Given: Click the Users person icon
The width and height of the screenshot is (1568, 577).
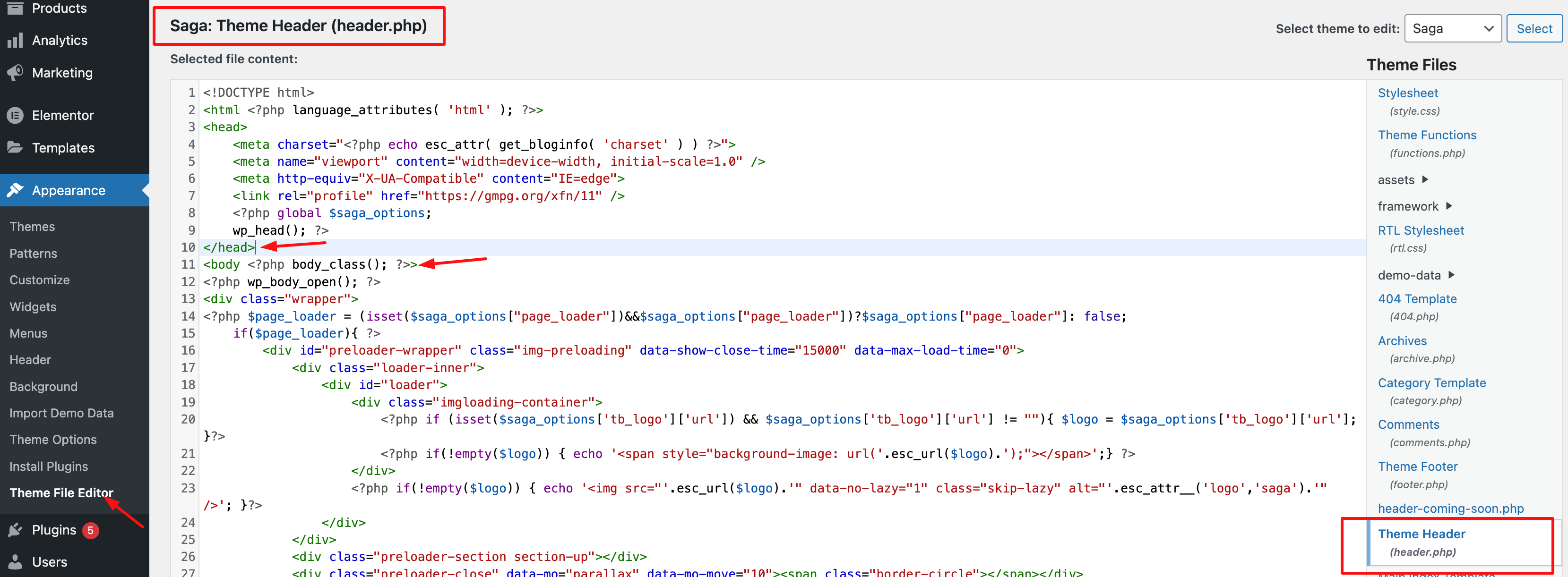Looking at the screenshot, I should (15, 562).
